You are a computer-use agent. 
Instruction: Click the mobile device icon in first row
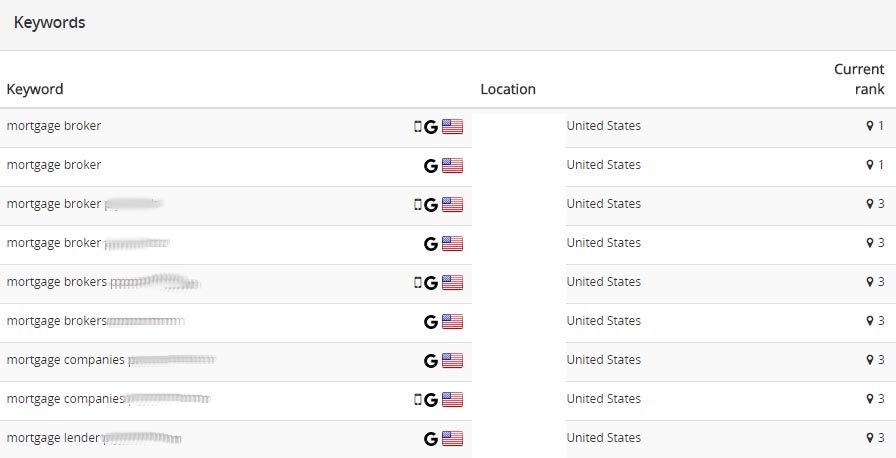(418, 126)
